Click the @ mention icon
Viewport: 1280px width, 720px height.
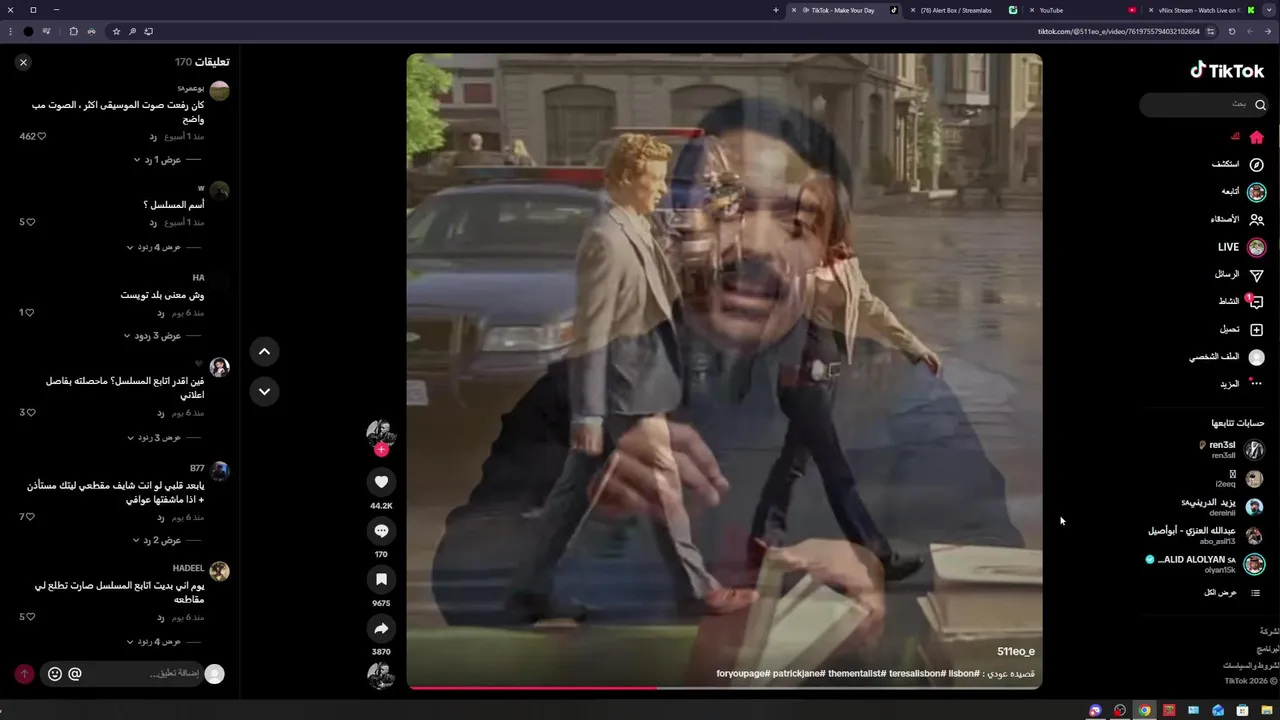(x=75, y=674)
